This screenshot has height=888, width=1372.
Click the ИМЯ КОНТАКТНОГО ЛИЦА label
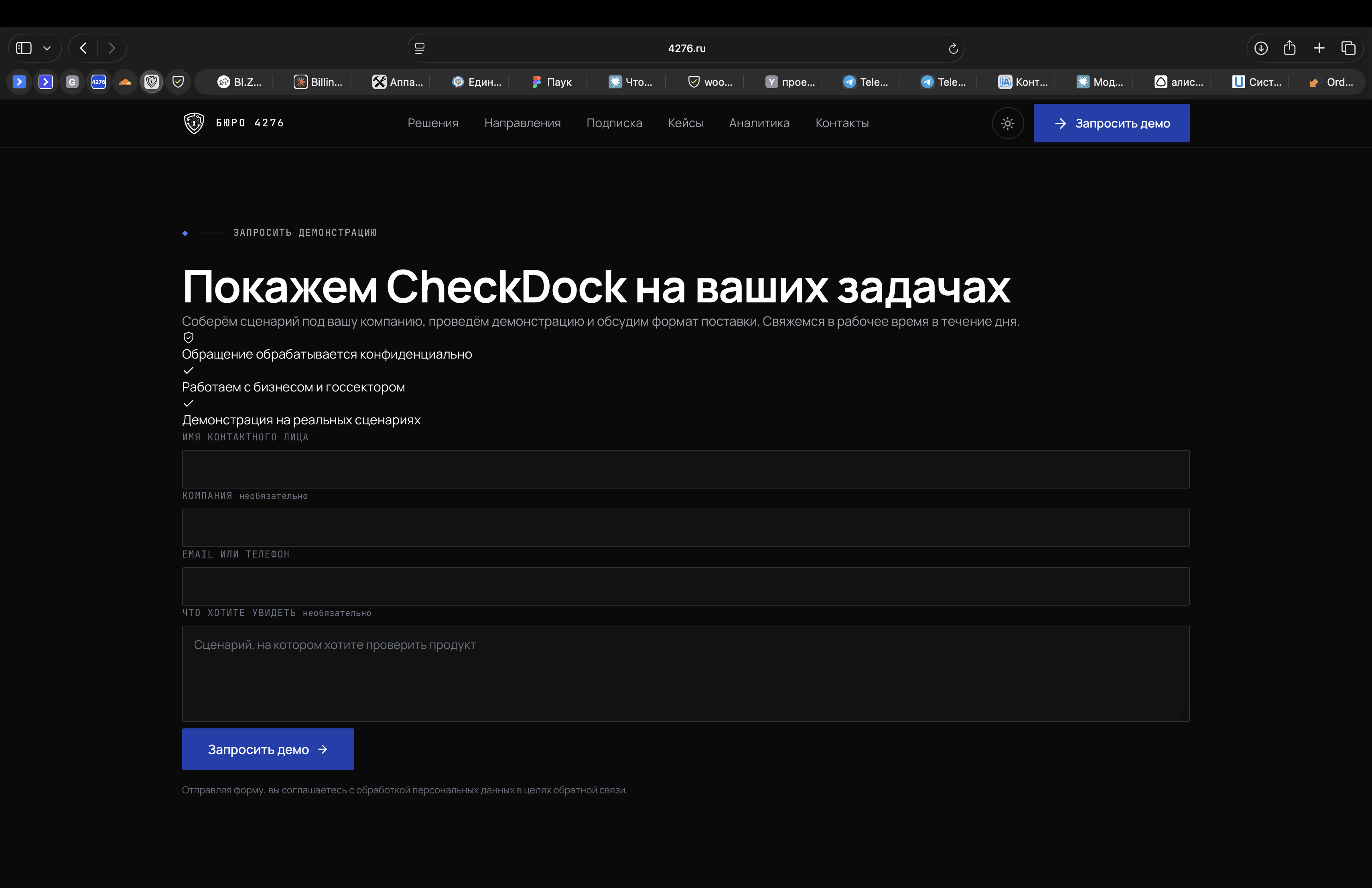(246, 437)
